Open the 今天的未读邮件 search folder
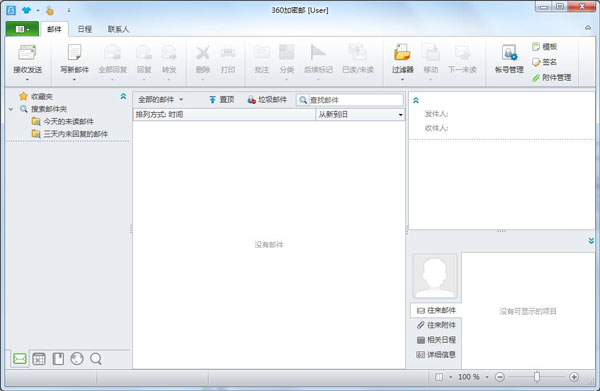The image size is (600, 391). point(63,122)
